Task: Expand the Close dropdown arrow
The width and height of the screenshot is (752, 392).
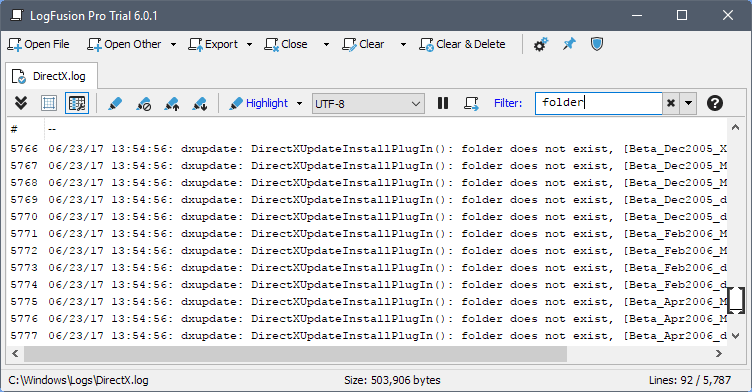Action: pyautogui.click(x=326, y=44)
